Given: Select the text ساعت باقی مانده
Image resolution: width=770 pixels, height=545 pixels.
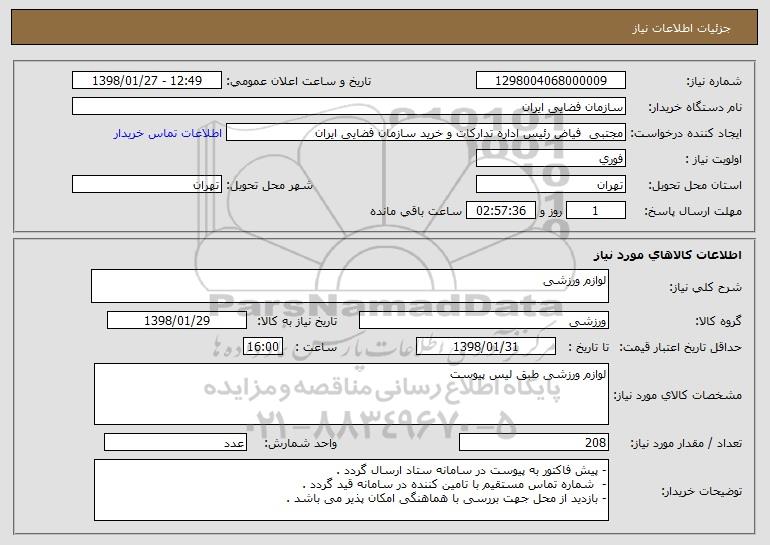Looking at the screenshot, I should click(x=416, y=212).
